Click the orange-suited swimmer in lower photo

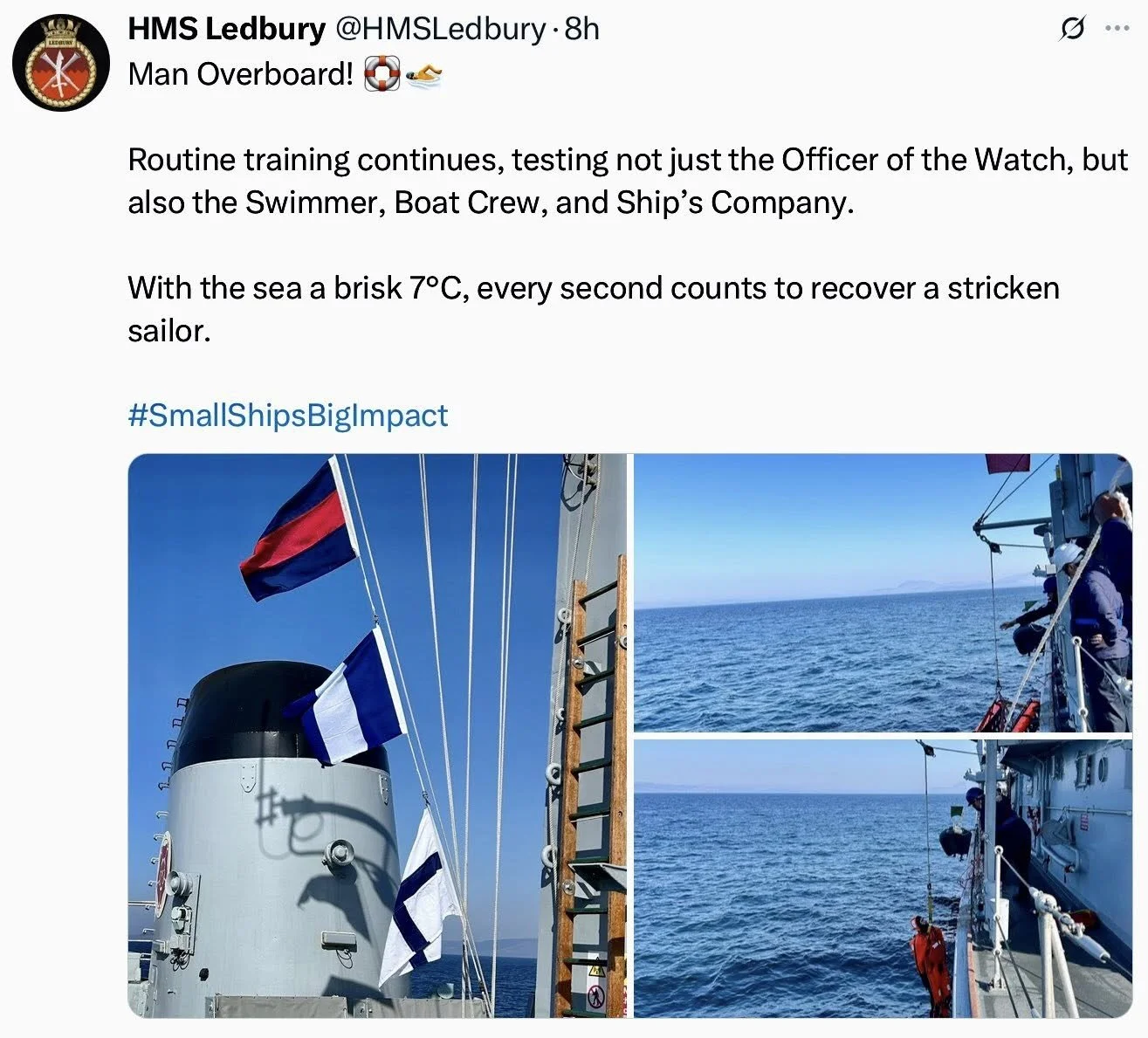[931, 963]
